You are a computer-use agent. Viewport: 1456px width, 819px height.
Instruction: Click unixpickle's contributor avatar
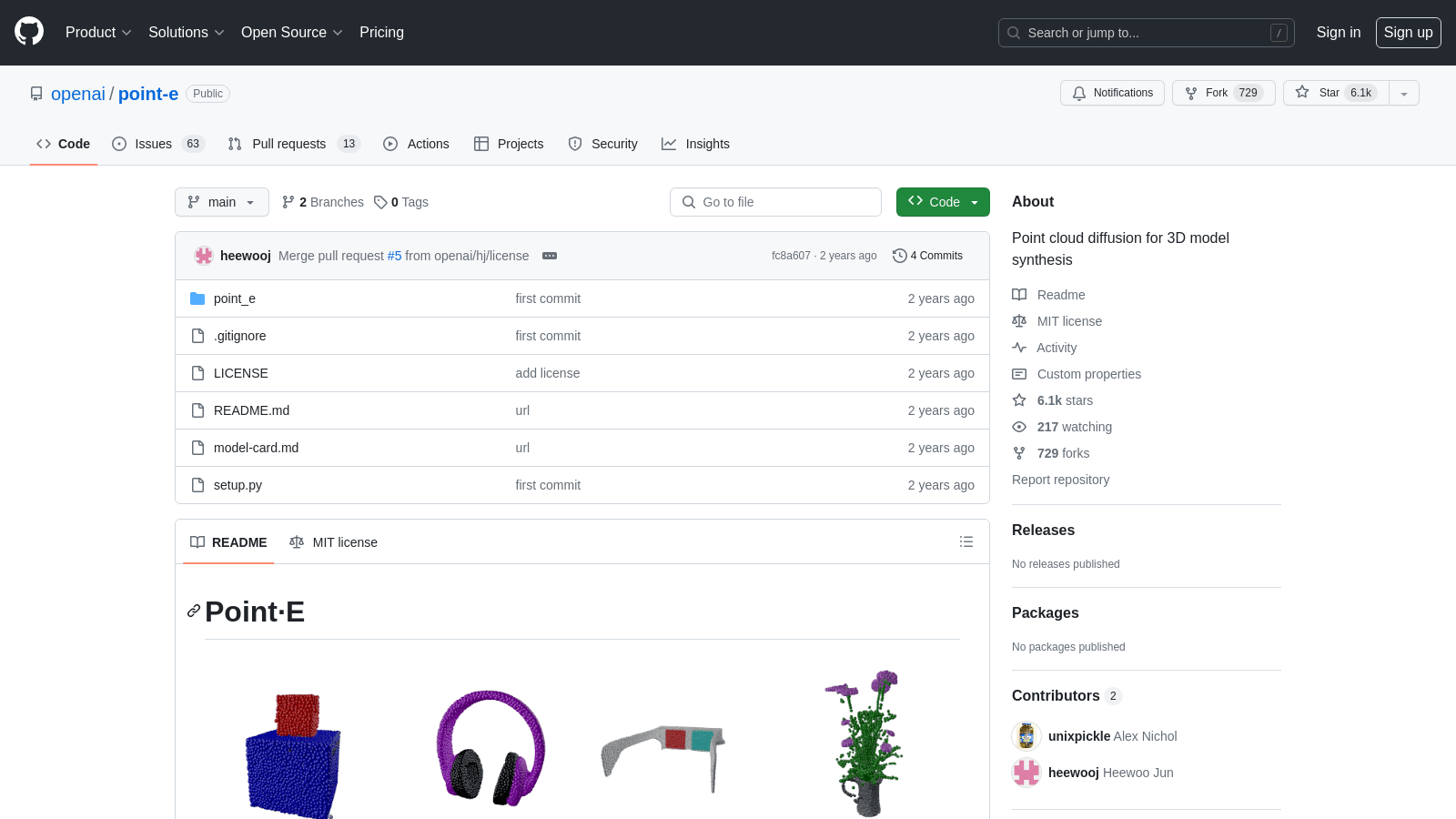(x=1026, y=735)
